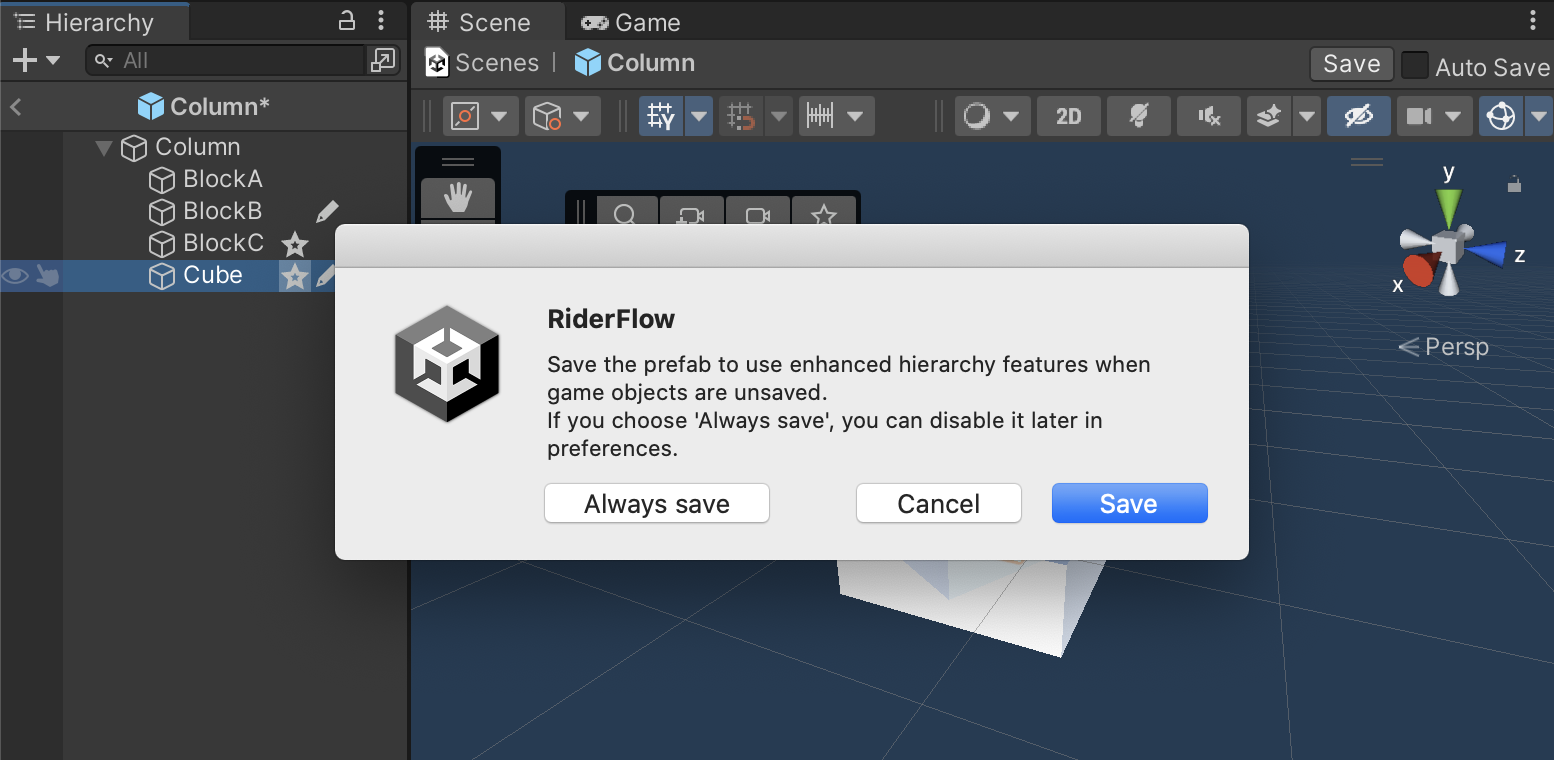
Task: Open the Hierarchy panel kebab menu
Action: [381, 20]
